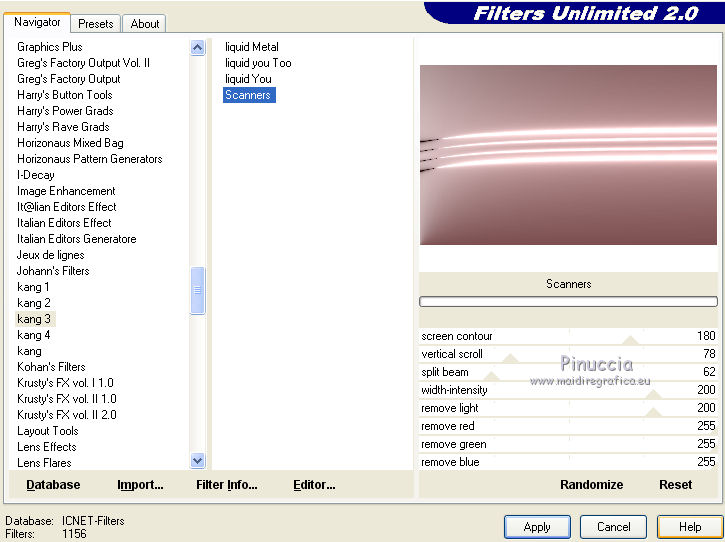
Task: Switch to the Presets tab
Action: (96, 24)
